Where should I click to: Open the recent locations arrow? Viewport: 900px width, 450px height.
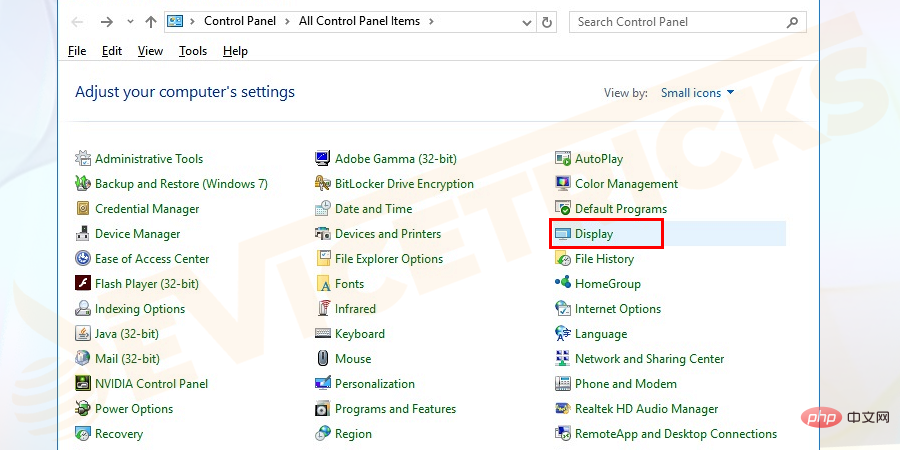pos(130,22)
